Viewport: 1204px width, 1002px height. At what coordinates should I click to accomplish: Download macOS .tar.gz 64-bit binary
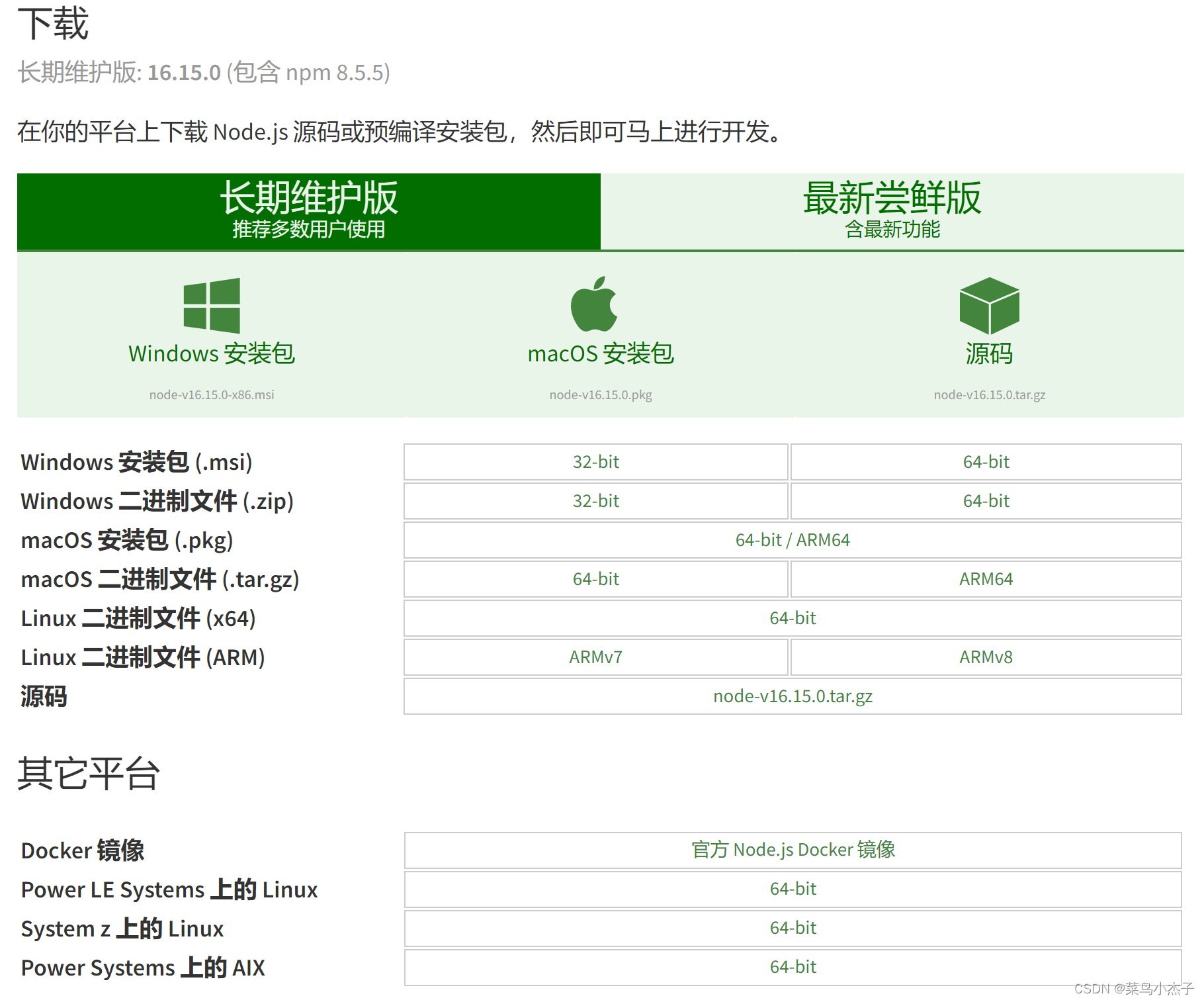[x=596, y=579]
